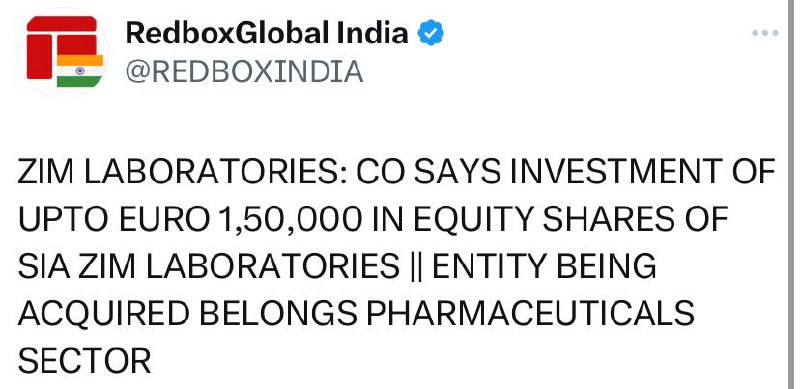Click the word 'PHARMACEUTICALS'

(531, 313)
